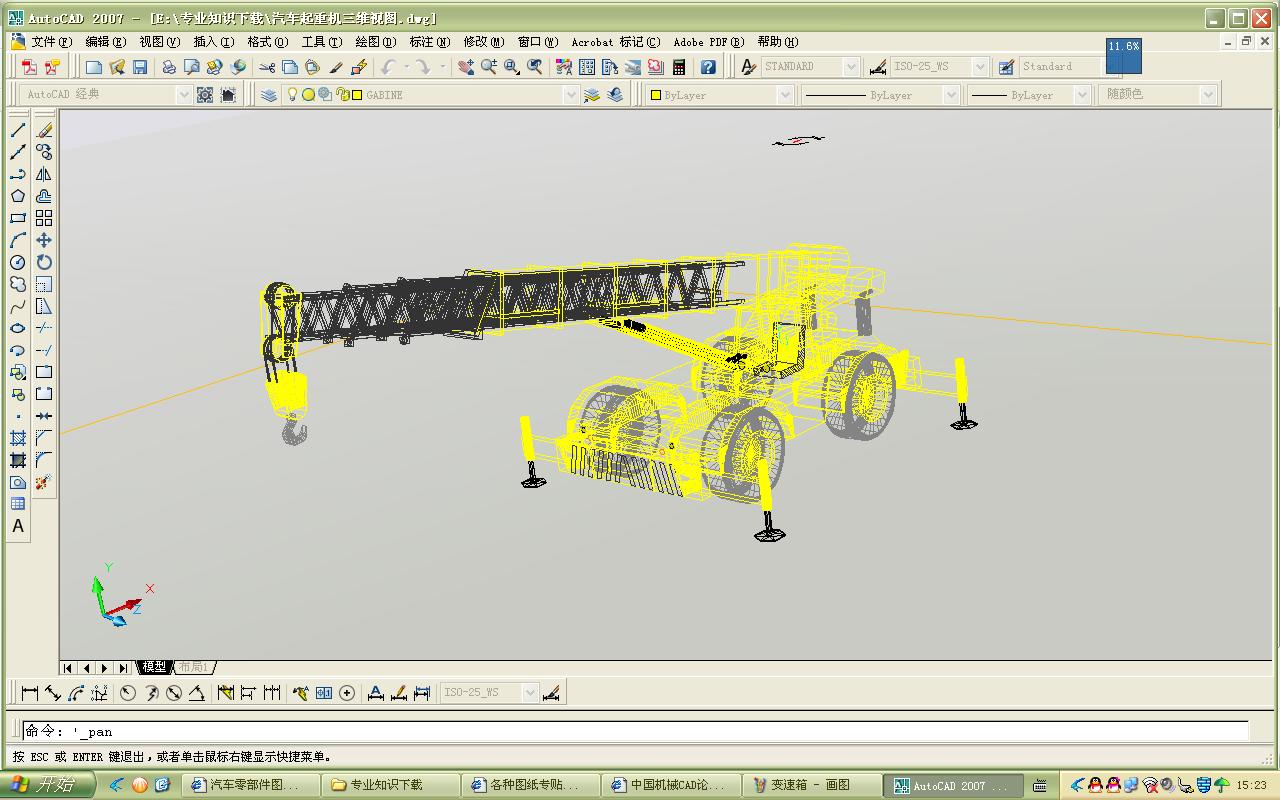Click the Rotate tool icon
1280x800 pixels.
44,262
